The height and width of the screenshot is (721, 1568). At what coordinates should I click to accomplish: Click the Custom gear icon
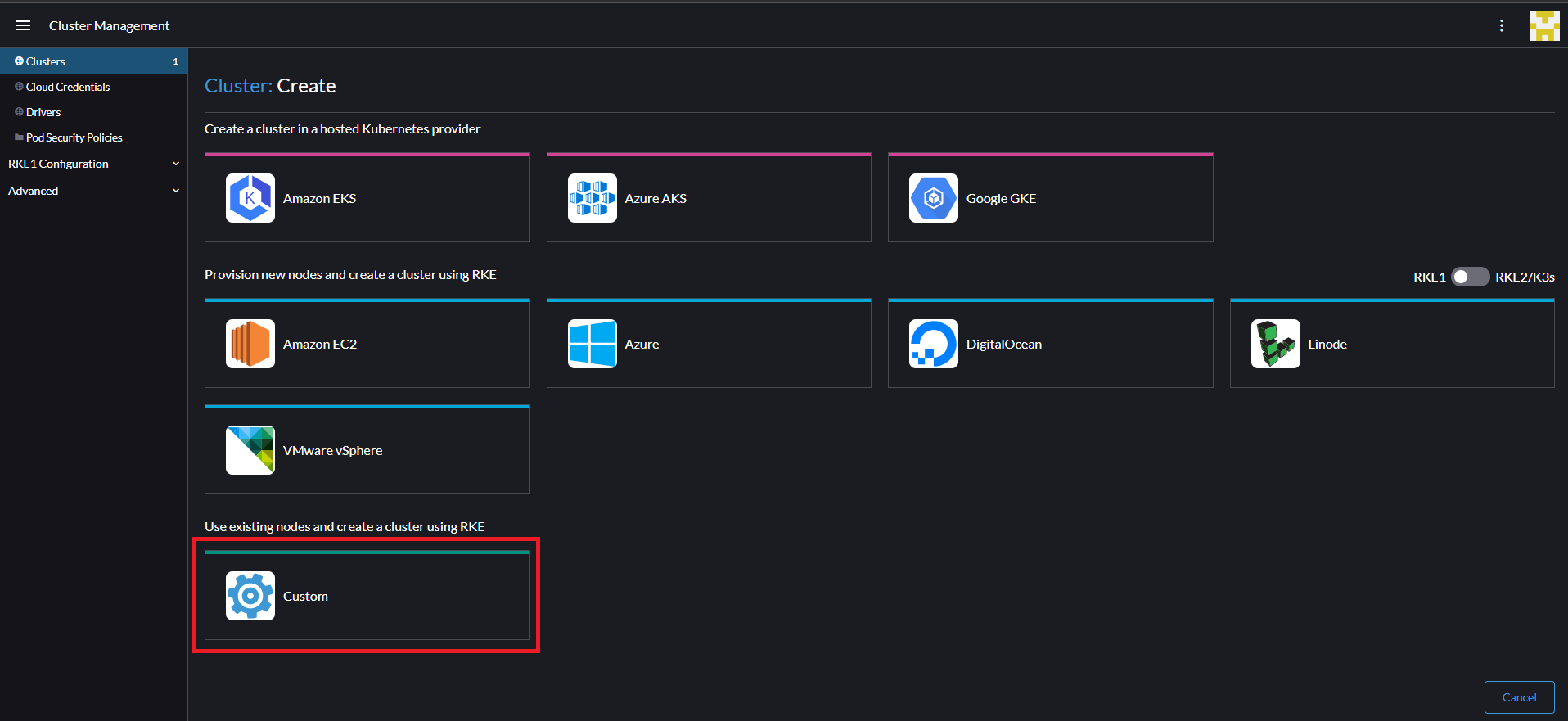coord(250,596)
